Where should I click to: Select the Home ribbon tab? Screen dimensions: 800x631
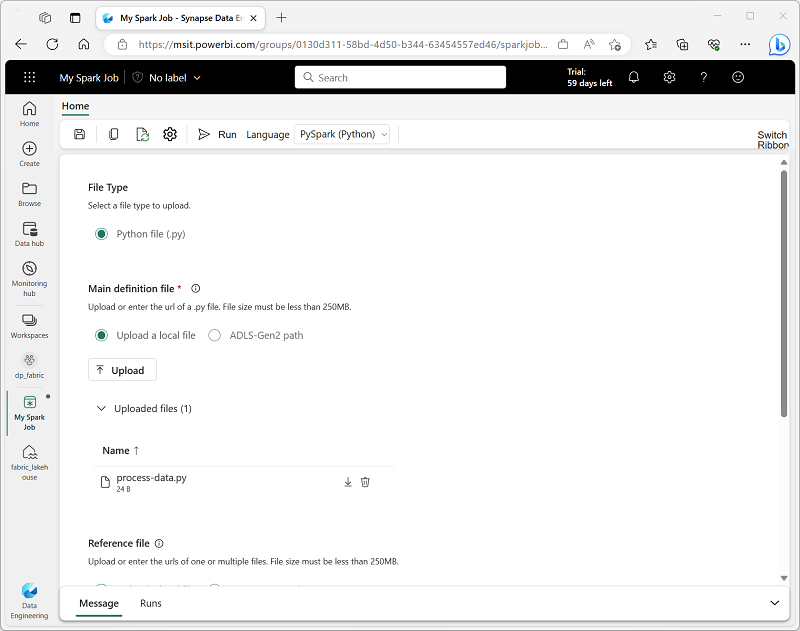click(75, 106)
